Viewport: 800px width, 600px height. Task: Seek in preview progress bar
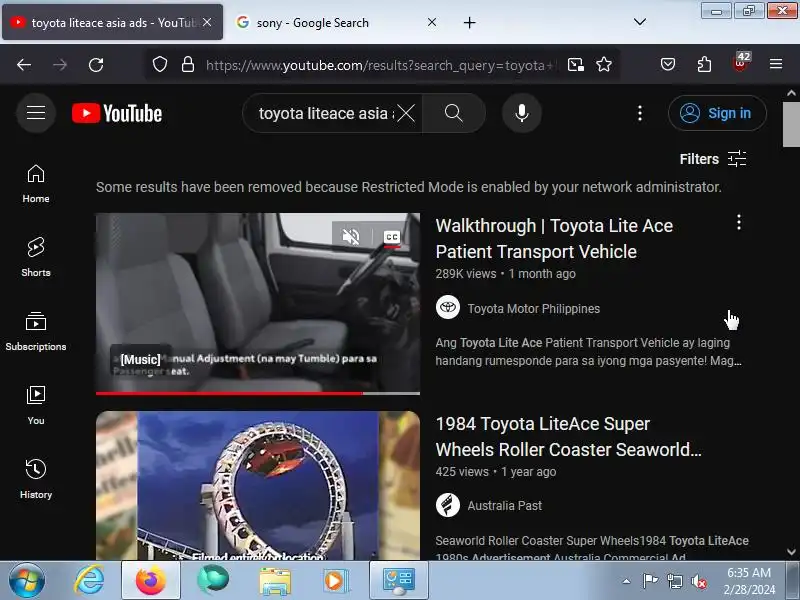click(x=258, y=393)
